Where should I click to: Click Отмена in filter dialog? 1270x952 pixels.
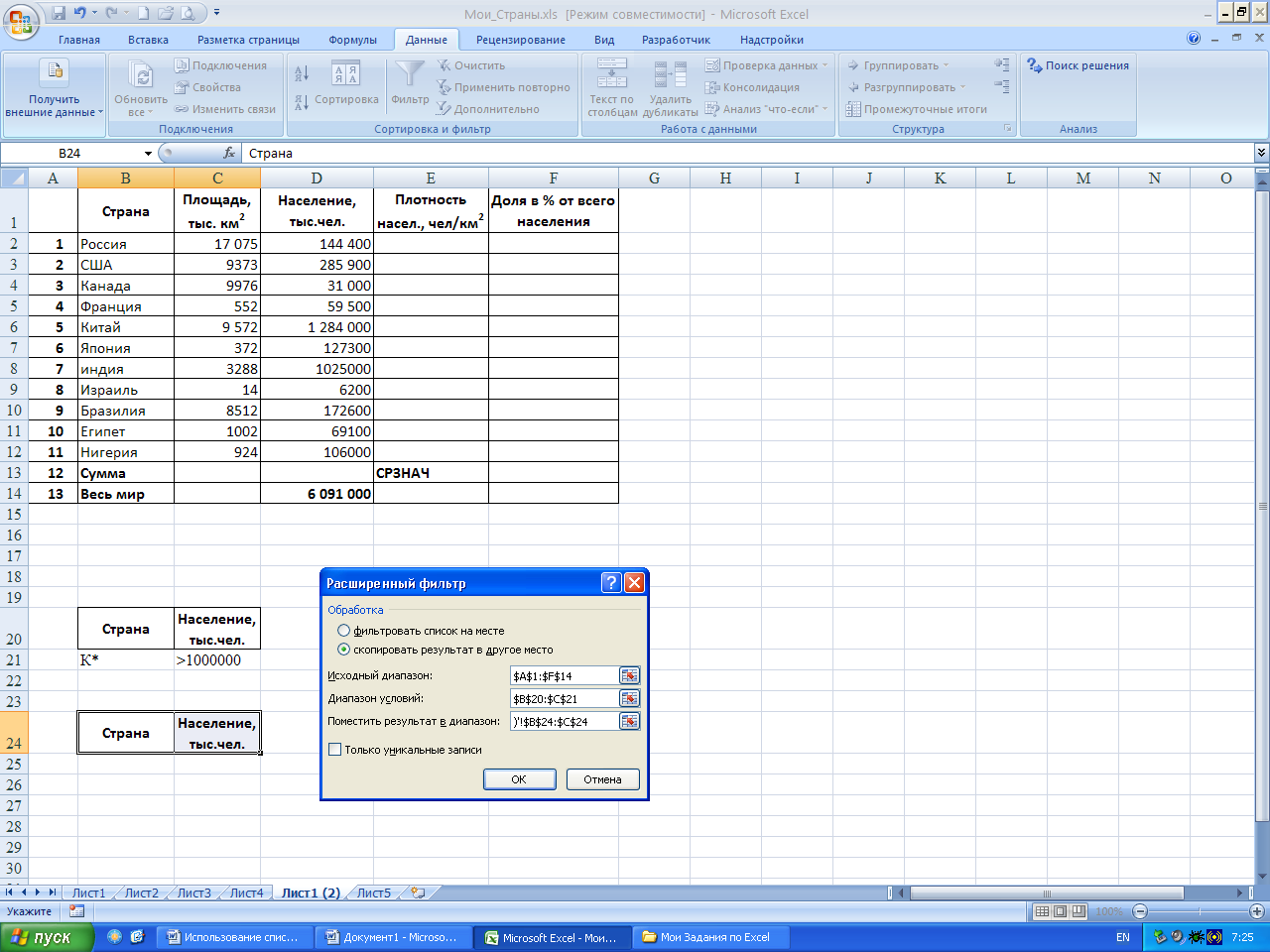click(x=602, y=779)
